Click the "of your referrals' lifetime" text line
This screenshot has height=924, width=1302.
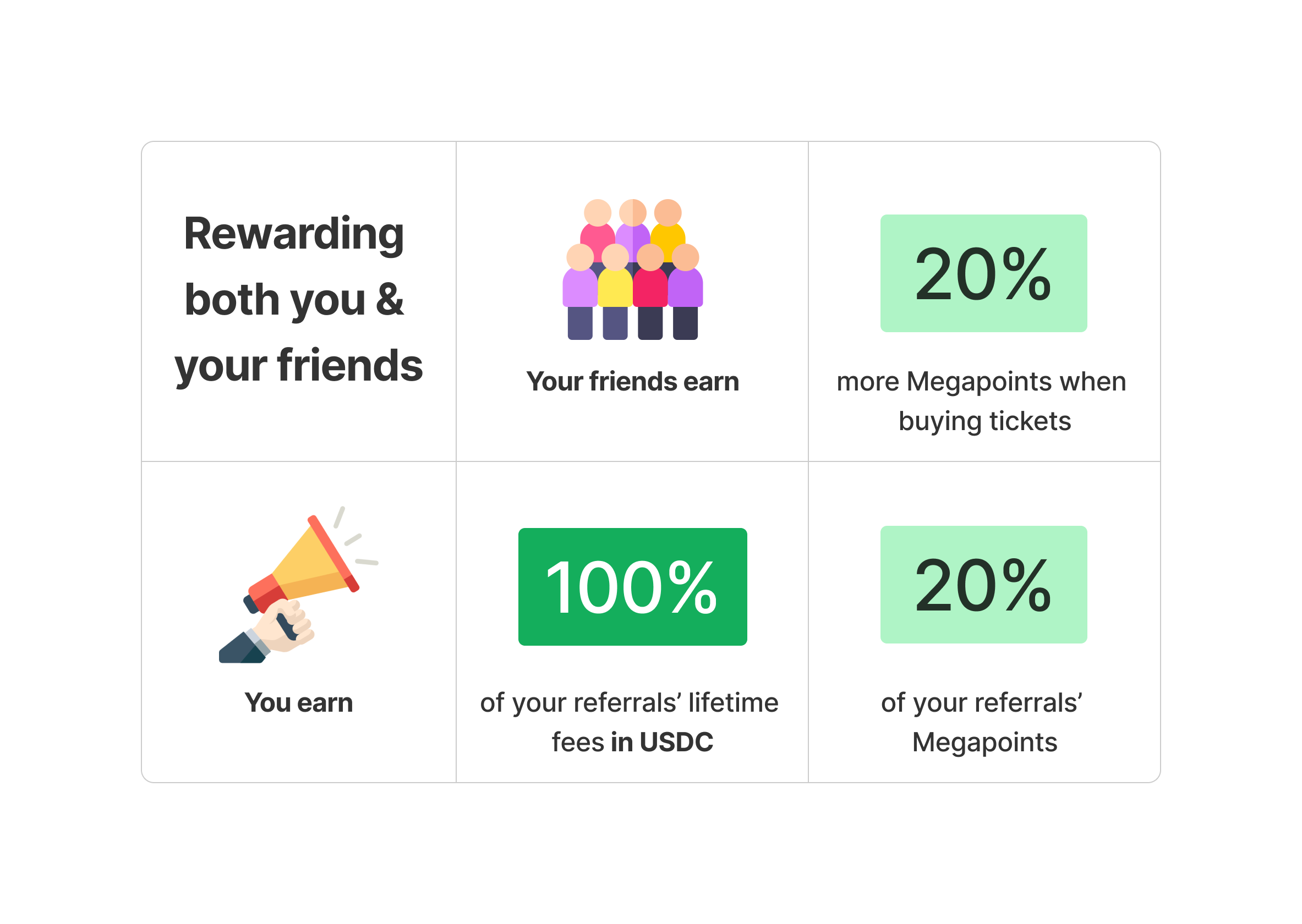coord(628,702)
